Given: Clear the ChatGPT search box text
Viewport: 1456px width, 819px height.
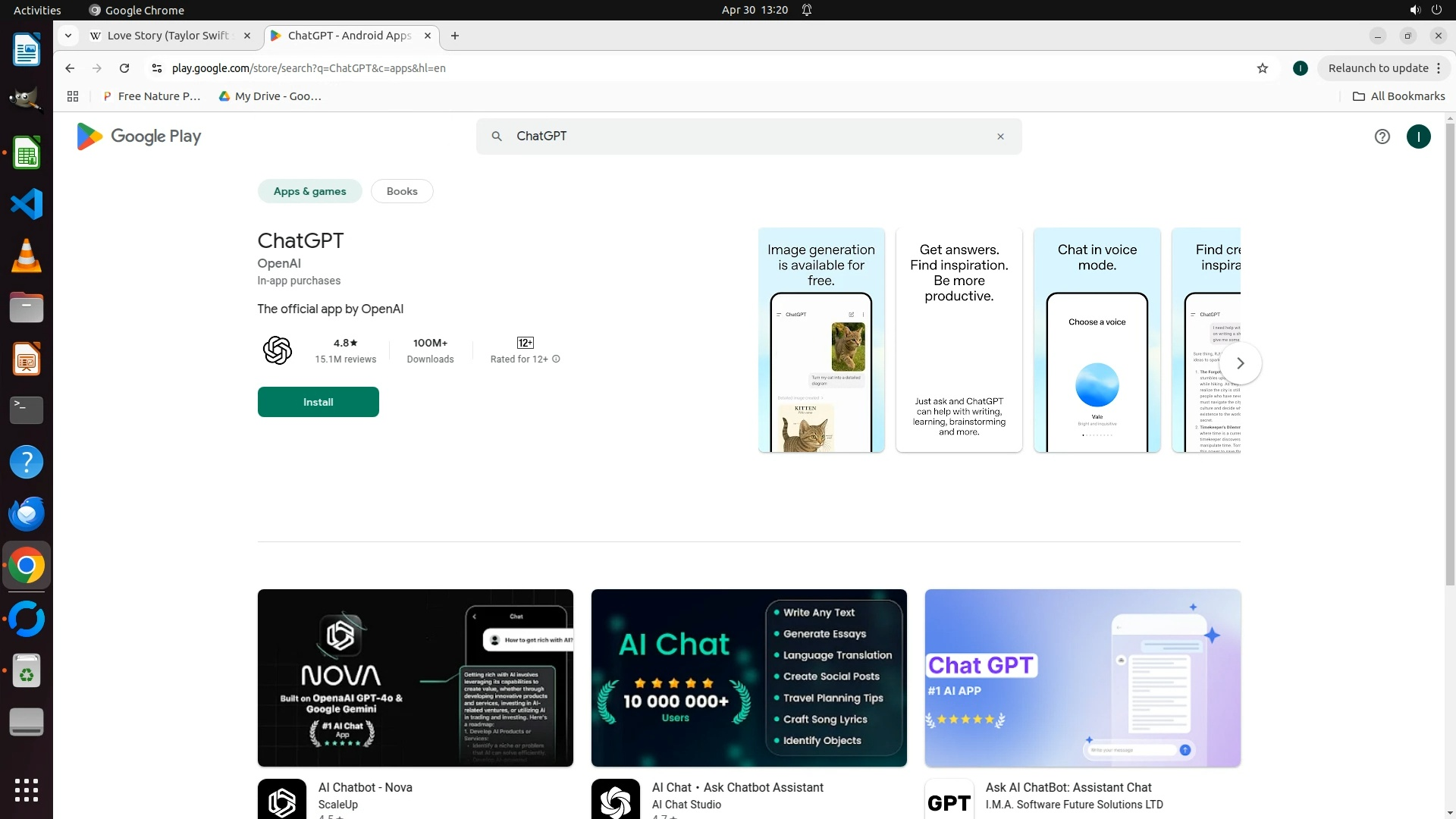Looking at the screenshot, I should coord(1000,136).
